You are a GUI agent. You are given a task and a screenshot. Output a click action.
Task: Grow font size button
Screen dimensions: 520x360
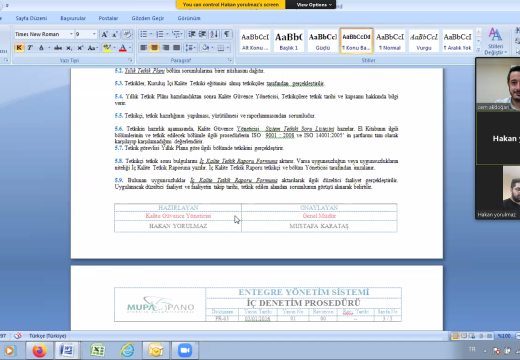pyautogui.click(x=104, y=34)
